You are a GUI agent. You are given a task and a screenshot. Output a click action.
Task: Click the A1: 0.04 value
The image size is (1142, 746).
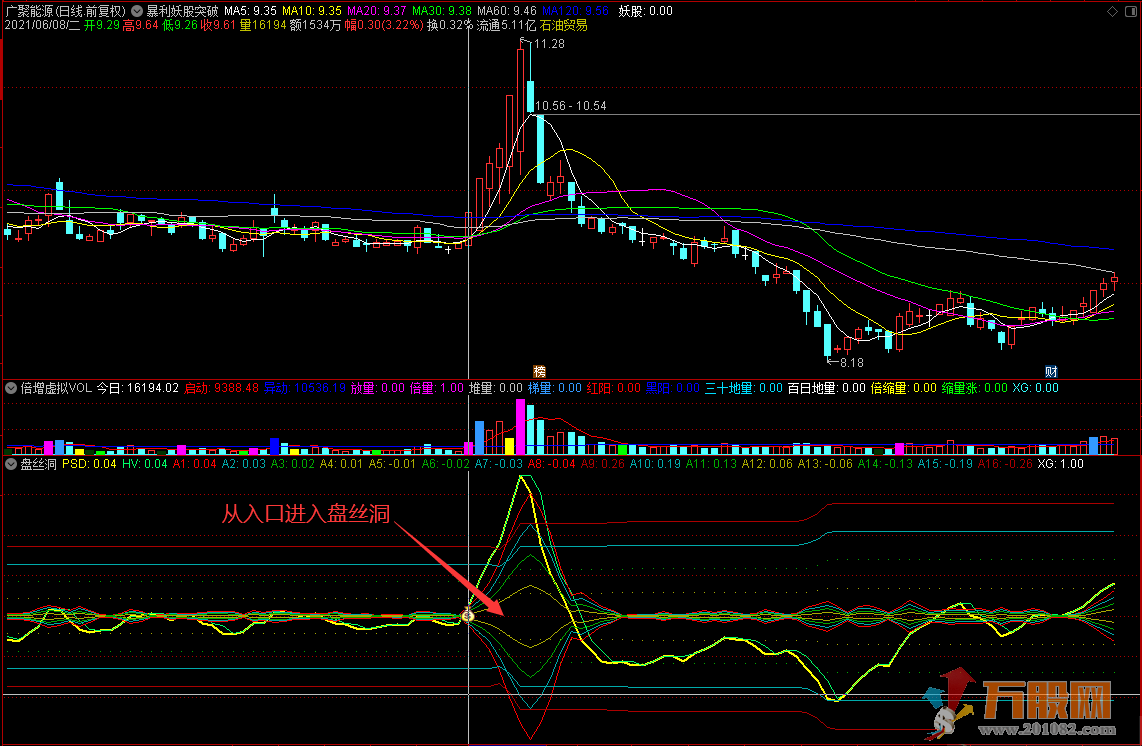194,464
